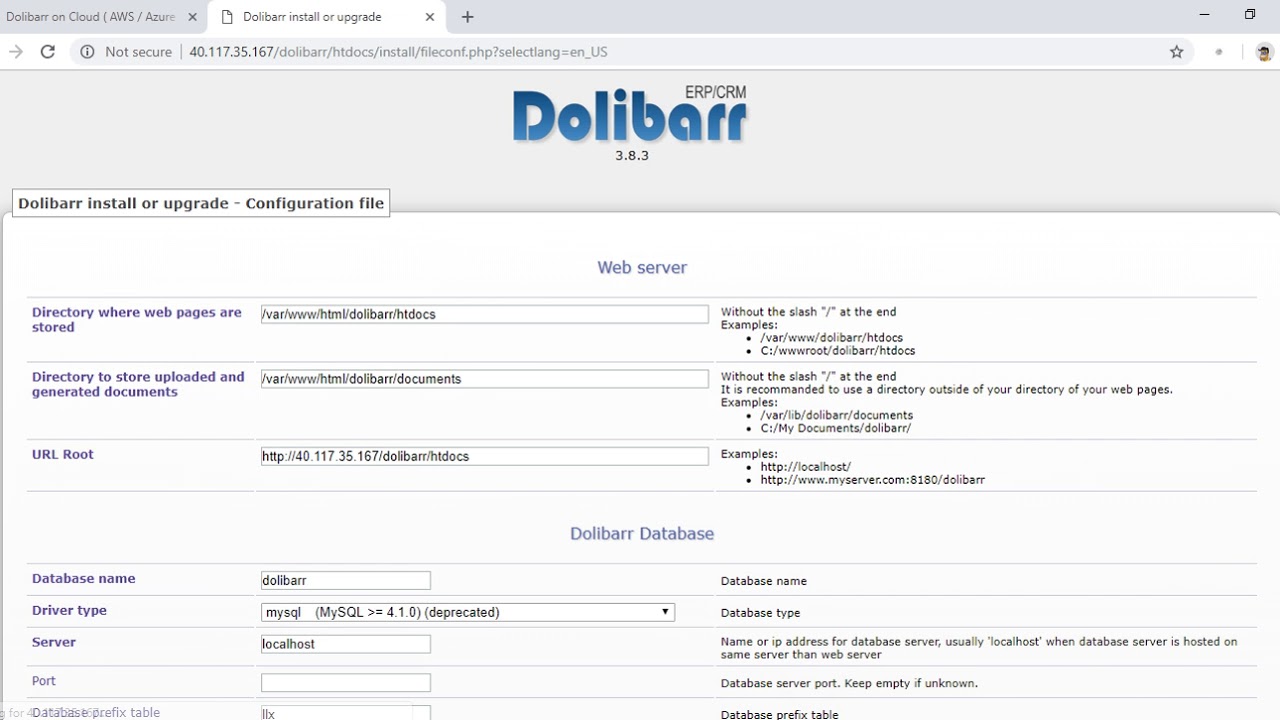This screenshot has width=1280, height=720.
Task: Click the 'URL Root' label
Action: coord(63,454)
